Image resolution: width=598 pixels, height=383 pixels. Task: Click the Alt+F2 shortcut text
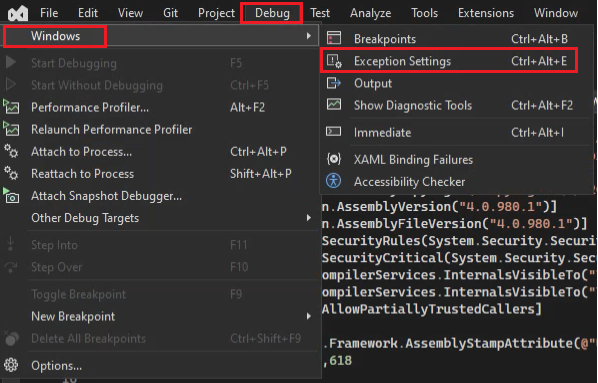[x=247, y=107]
